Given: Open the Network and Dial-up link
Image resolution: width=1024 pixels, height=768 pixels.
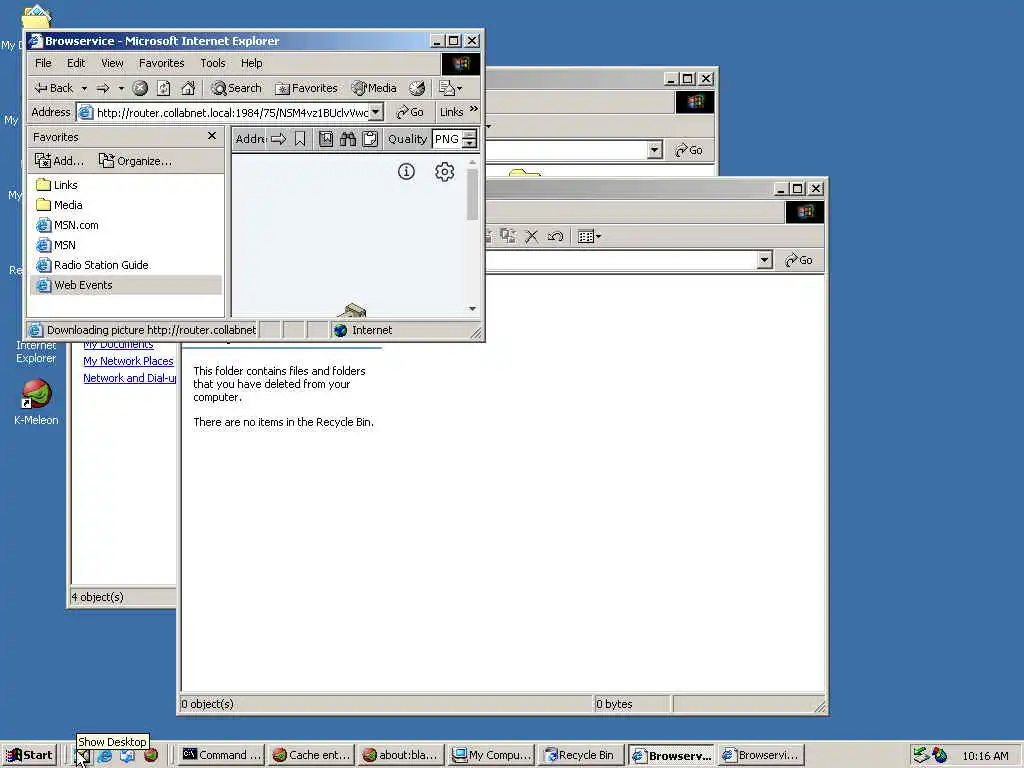Looking at the screenshot, I should point(129,378).
